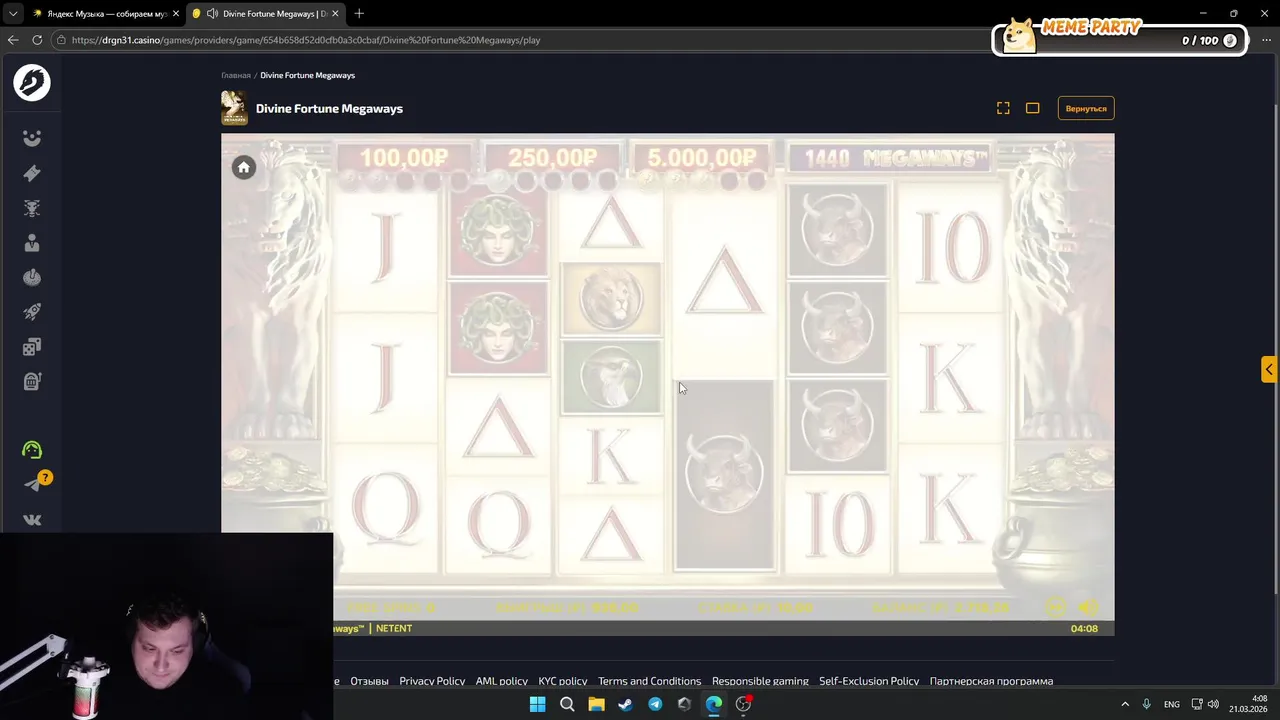
Task: Open support headset icon
Action: tap(32, 450)
